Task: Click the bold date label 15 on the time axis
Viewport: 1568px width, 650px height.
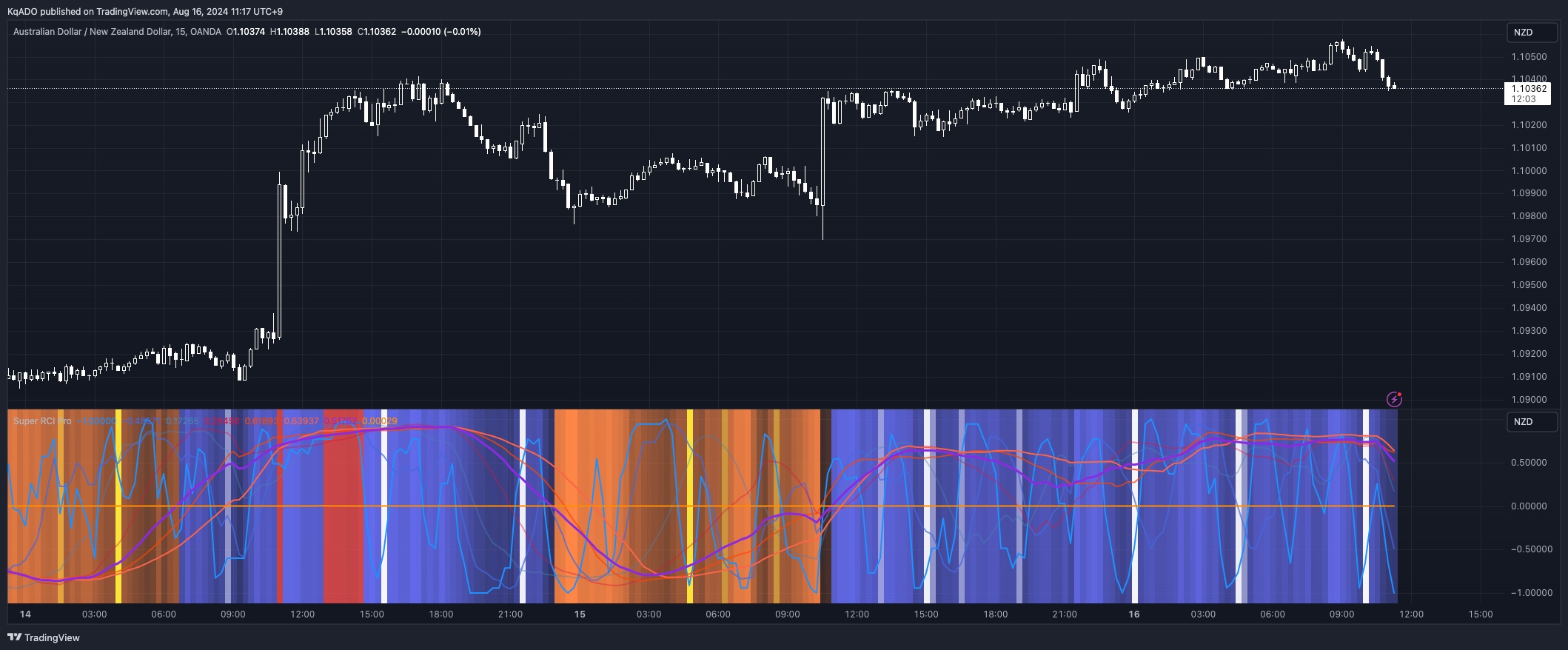Action: (x=580, y=614)
